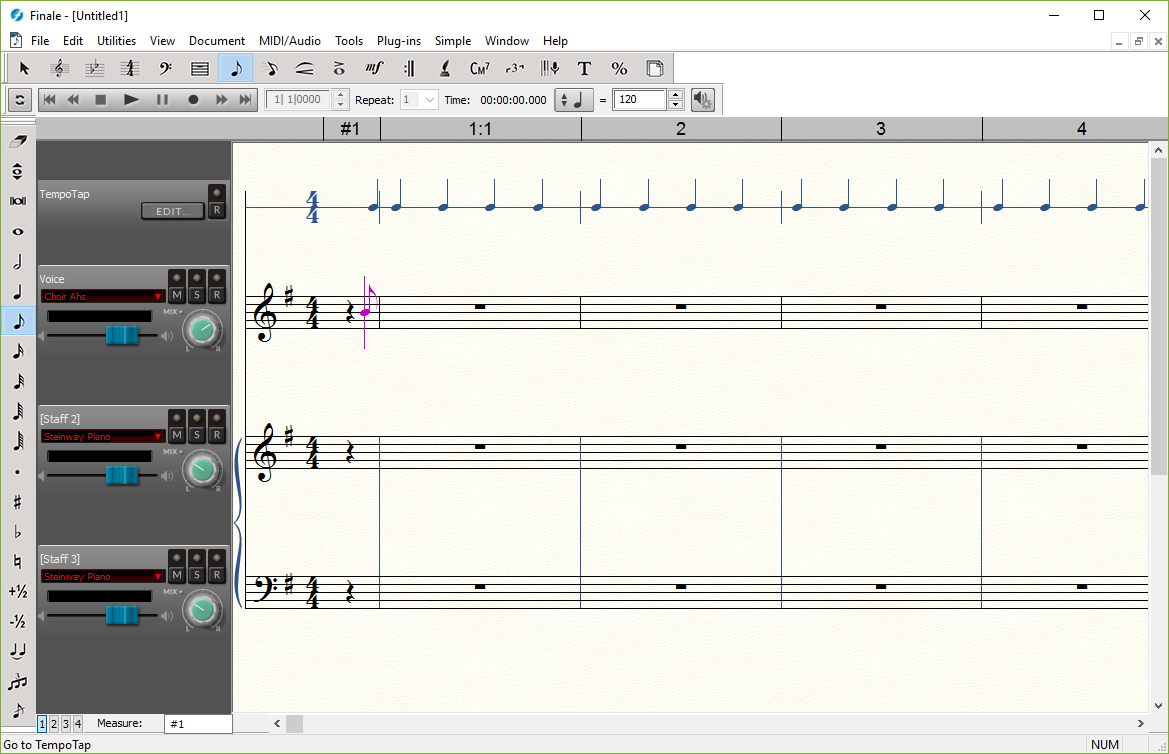Select the Smart Shape slur tool
Viewport: 1169px width, 754px height.
point(304,69)
